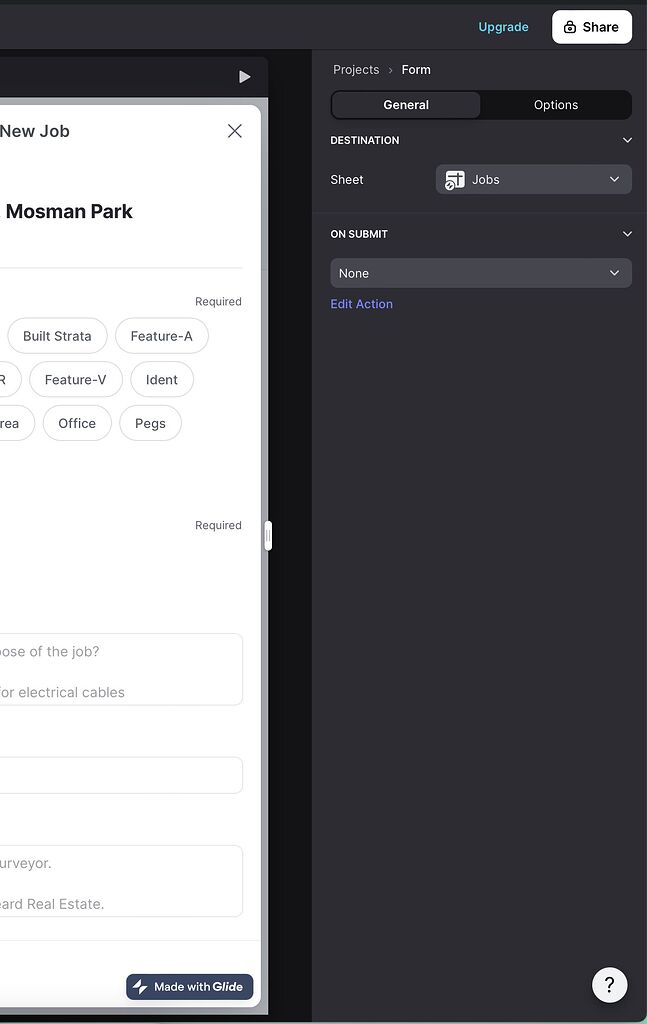
Task: Toggle the Built Strata chip
Action: pos(57,336)
